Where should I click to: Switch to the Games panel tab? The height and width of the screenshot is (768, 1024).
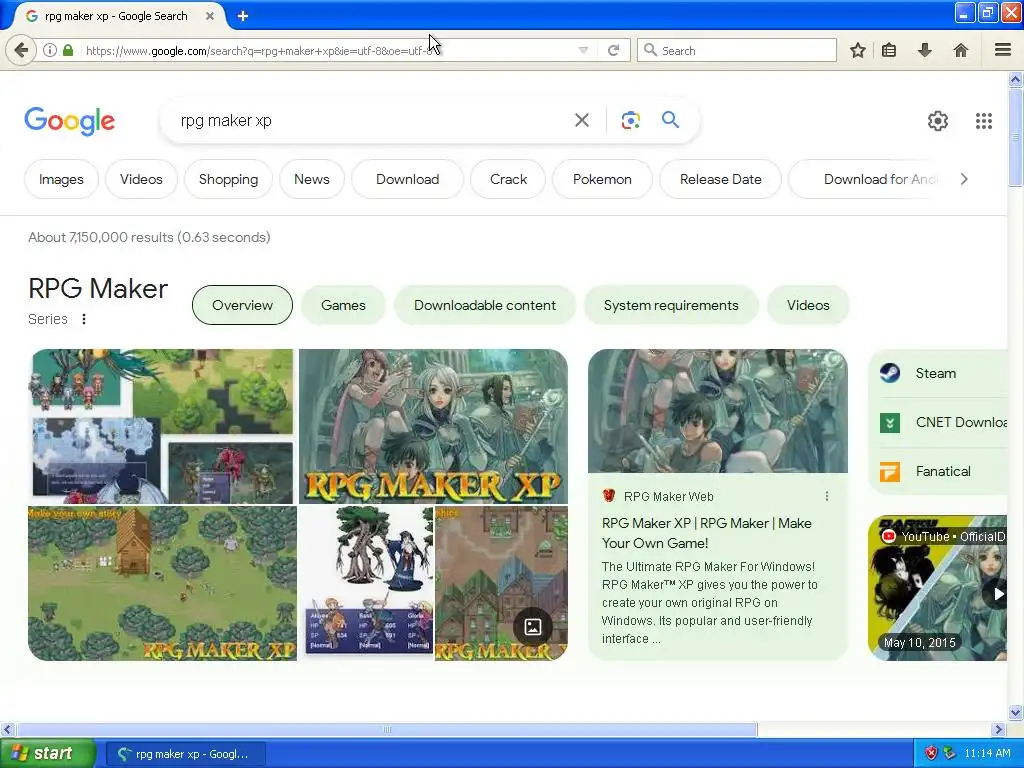point(343,305)
